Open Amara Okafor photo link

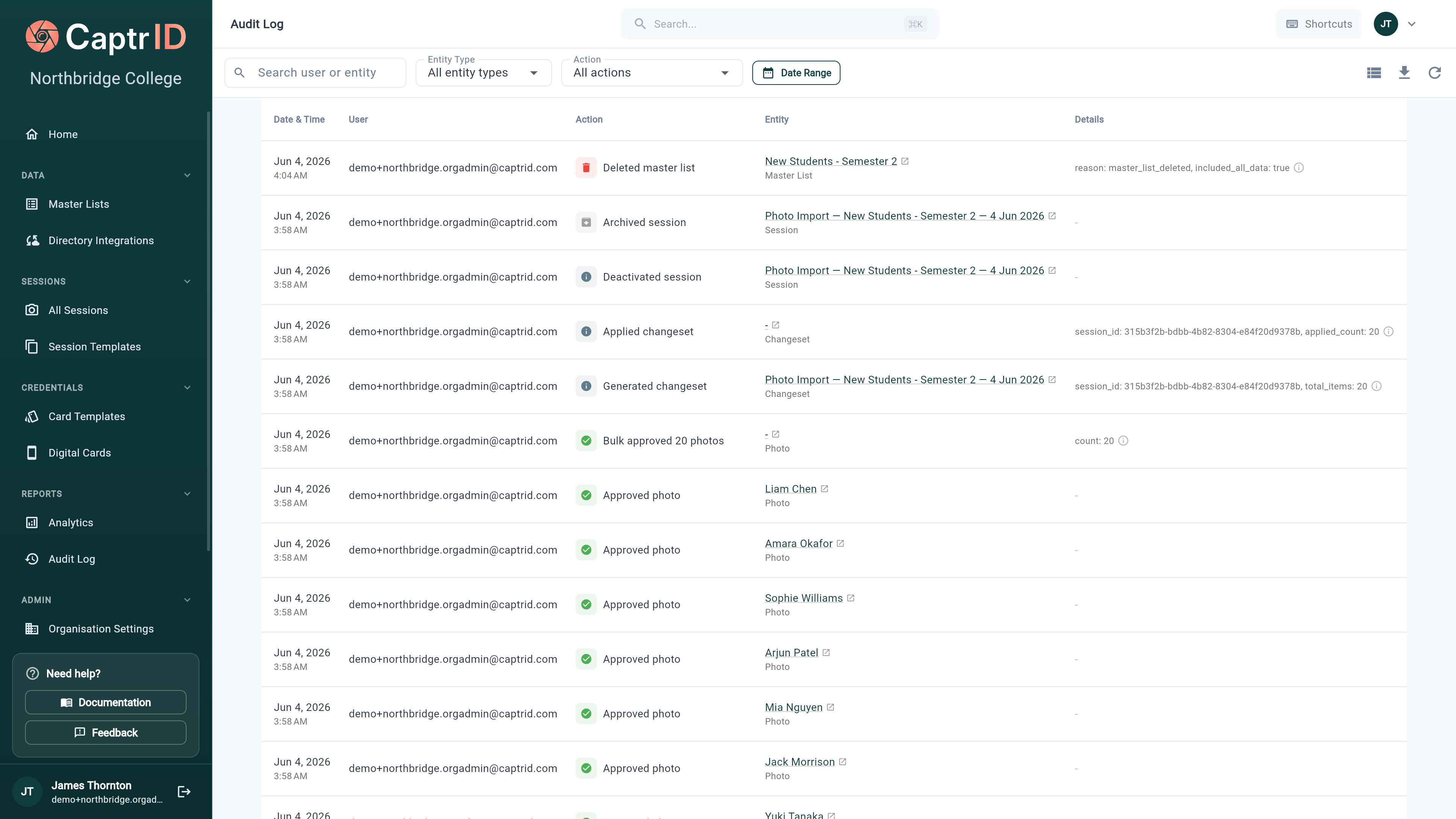799,543
